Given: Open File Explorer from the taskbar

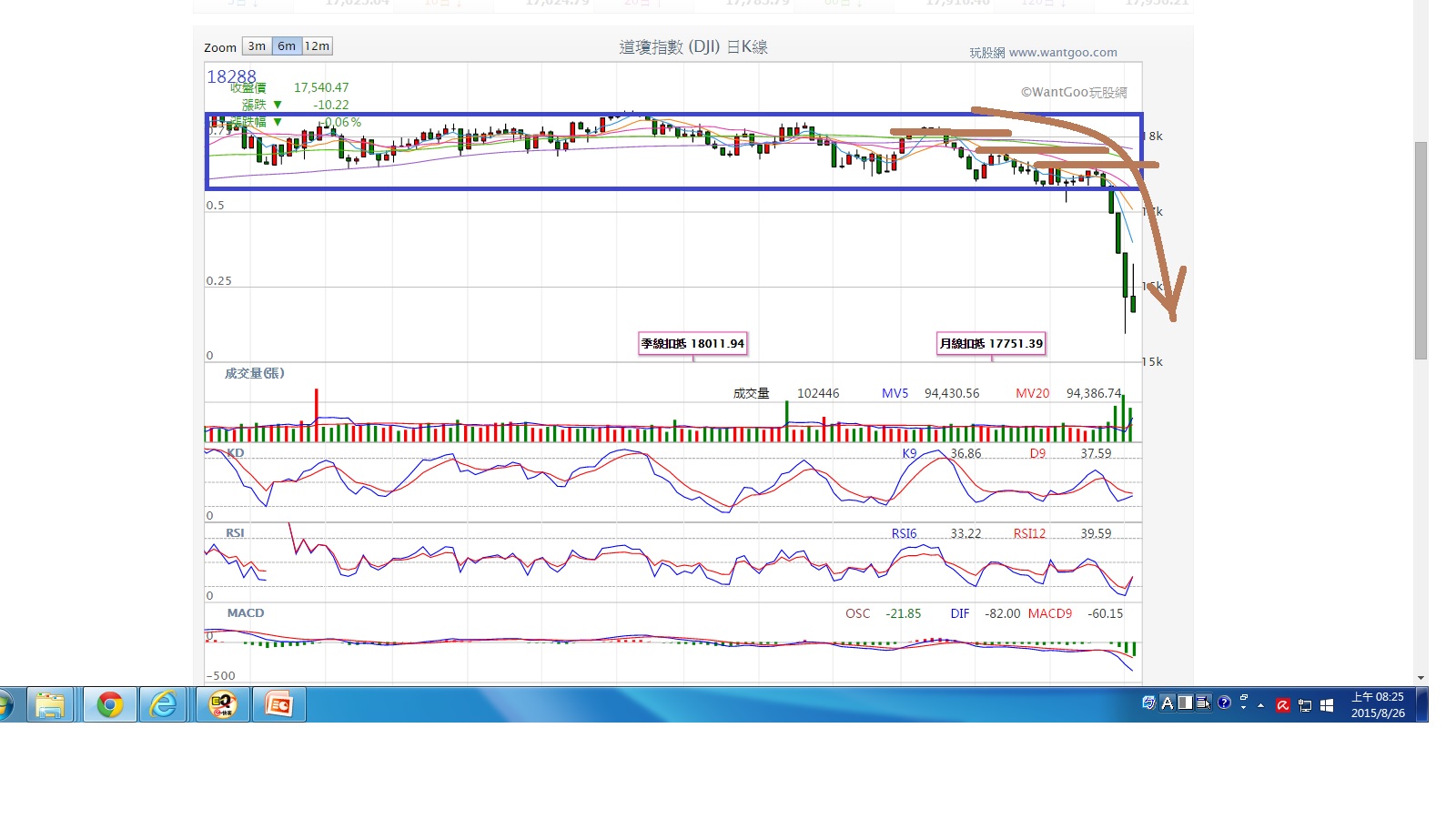Looking at the screenshot, I should point(50,705).
